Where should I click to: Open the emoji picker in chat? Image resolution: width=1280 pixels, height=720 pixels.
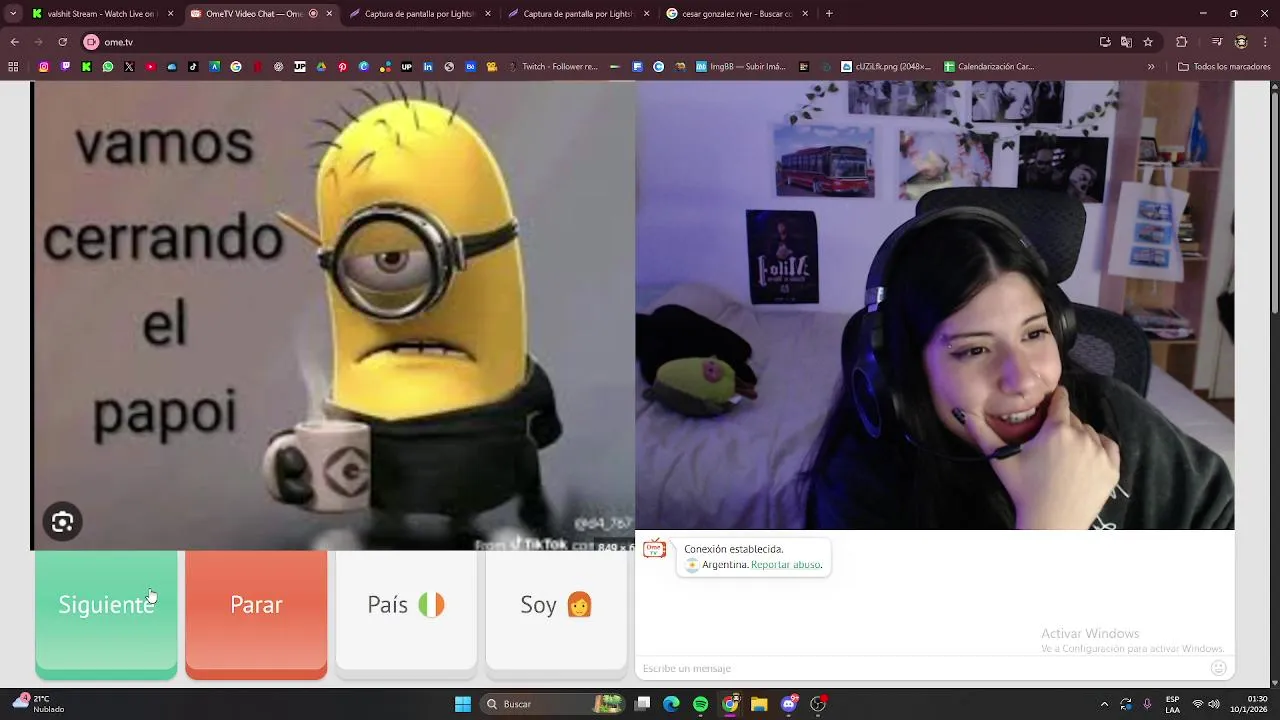point(1218,668)
